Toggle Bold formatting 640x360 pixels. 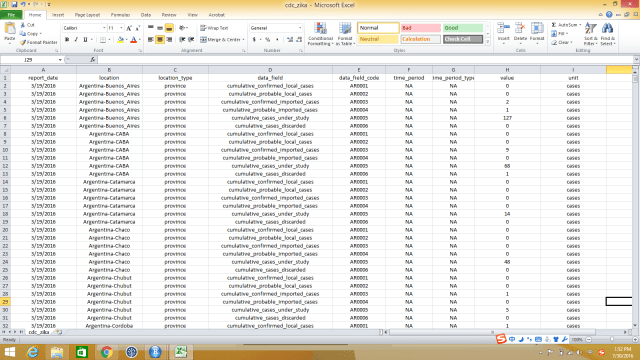coord(67,40)
